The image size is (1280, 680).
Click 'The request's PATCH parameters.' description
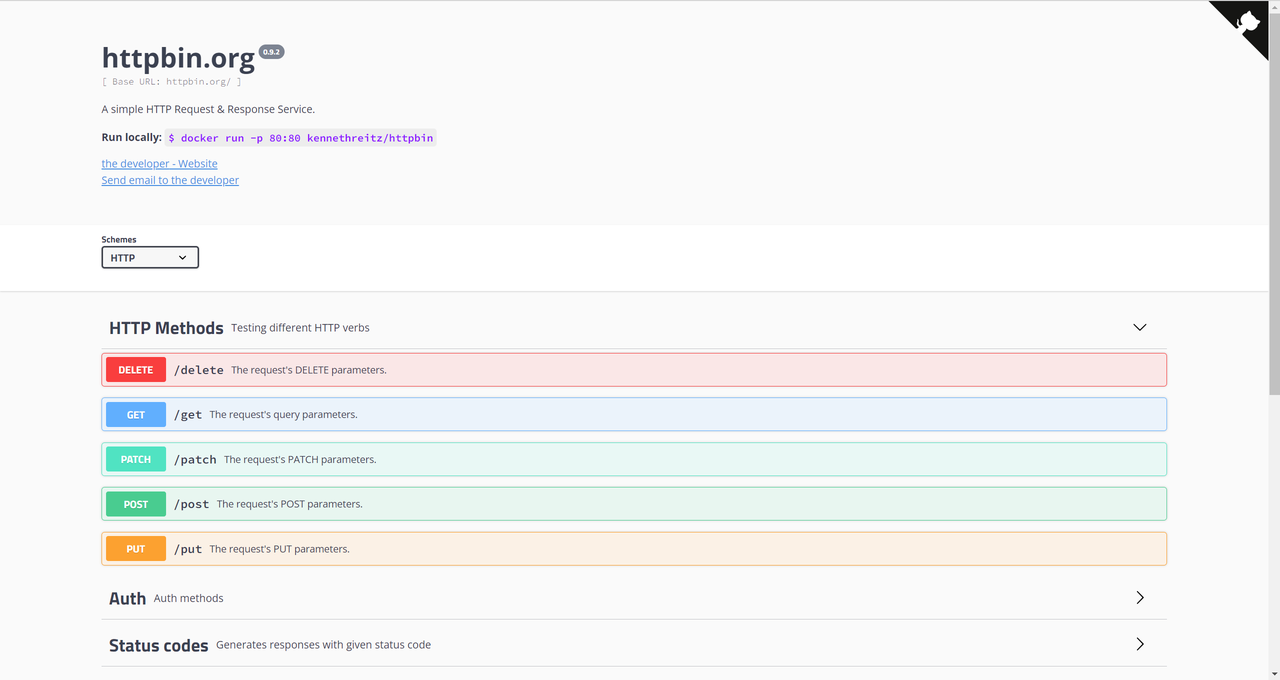tap(300, 460)
